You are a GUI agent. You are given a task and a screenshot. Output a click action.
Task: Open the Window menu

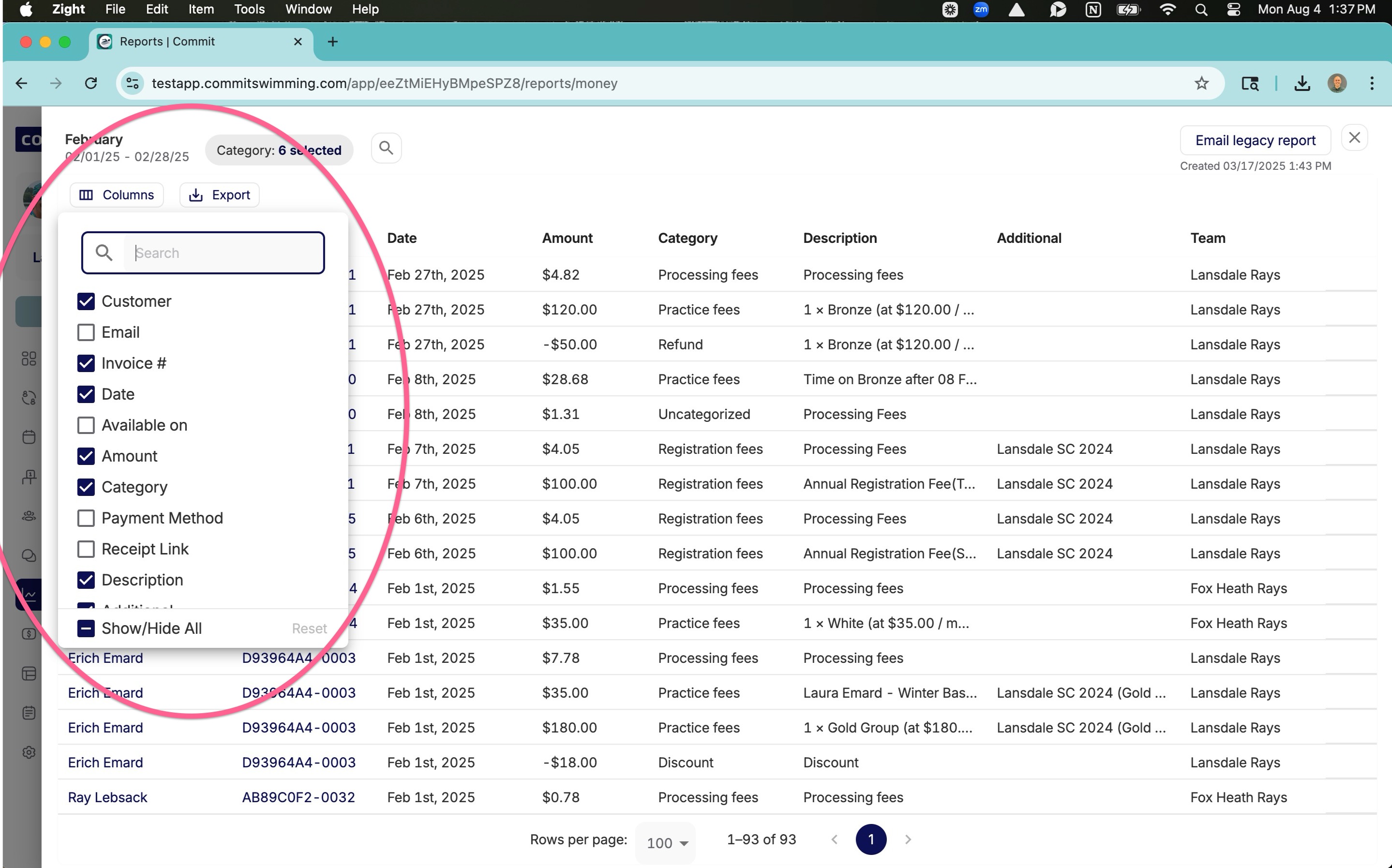point(308,9)
